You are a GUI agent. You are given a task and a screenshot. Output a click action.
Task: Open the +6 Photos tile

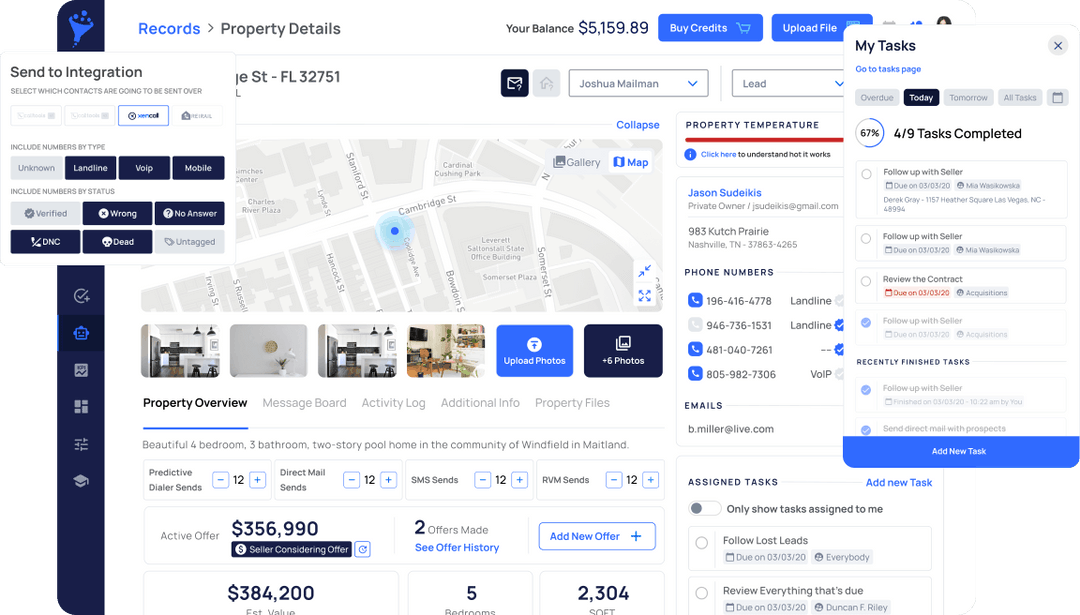click(x=623, y=351)
